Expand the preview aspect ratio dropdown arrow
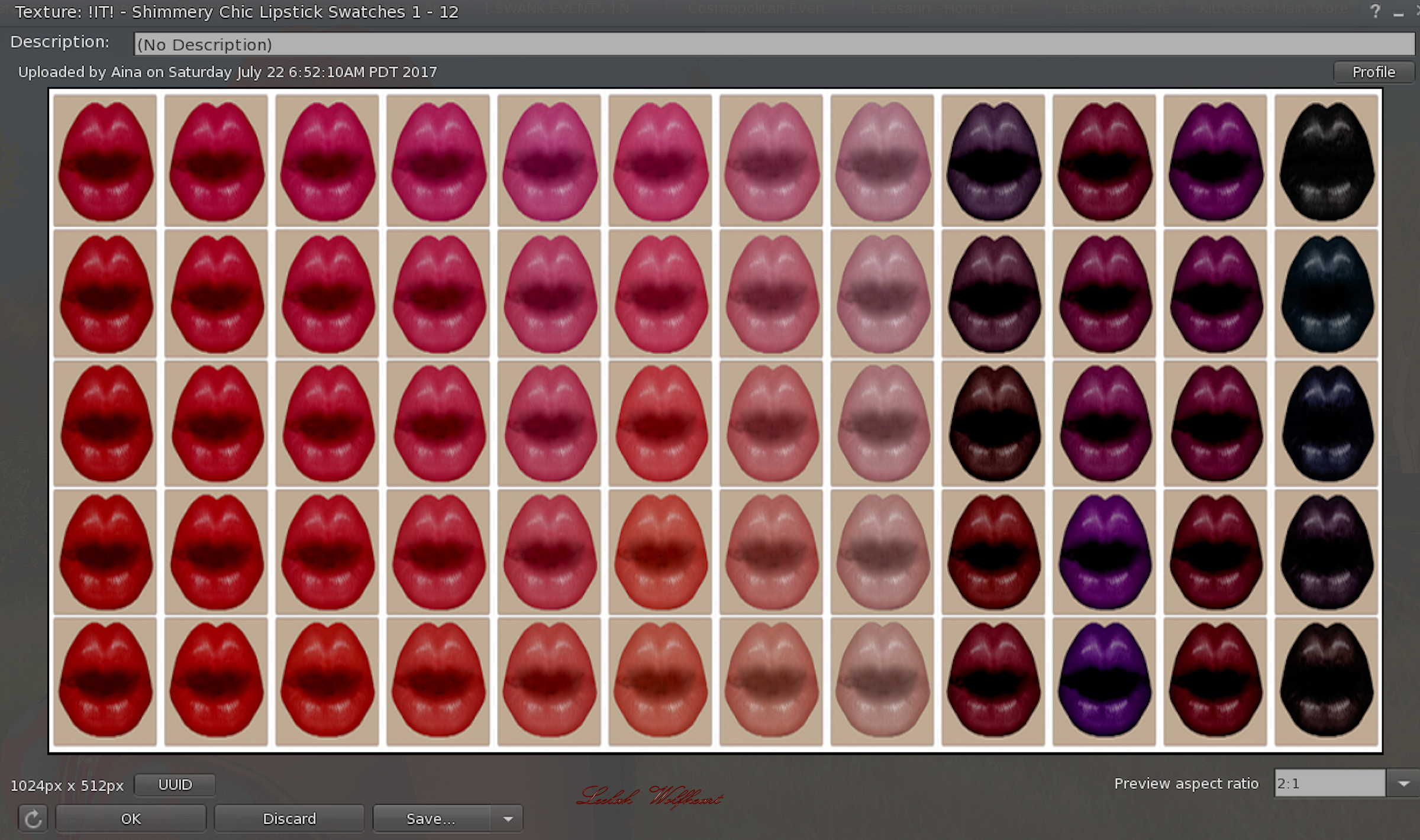Image resolution: width=1420 pixels, height=840 pixels. 1403,784
